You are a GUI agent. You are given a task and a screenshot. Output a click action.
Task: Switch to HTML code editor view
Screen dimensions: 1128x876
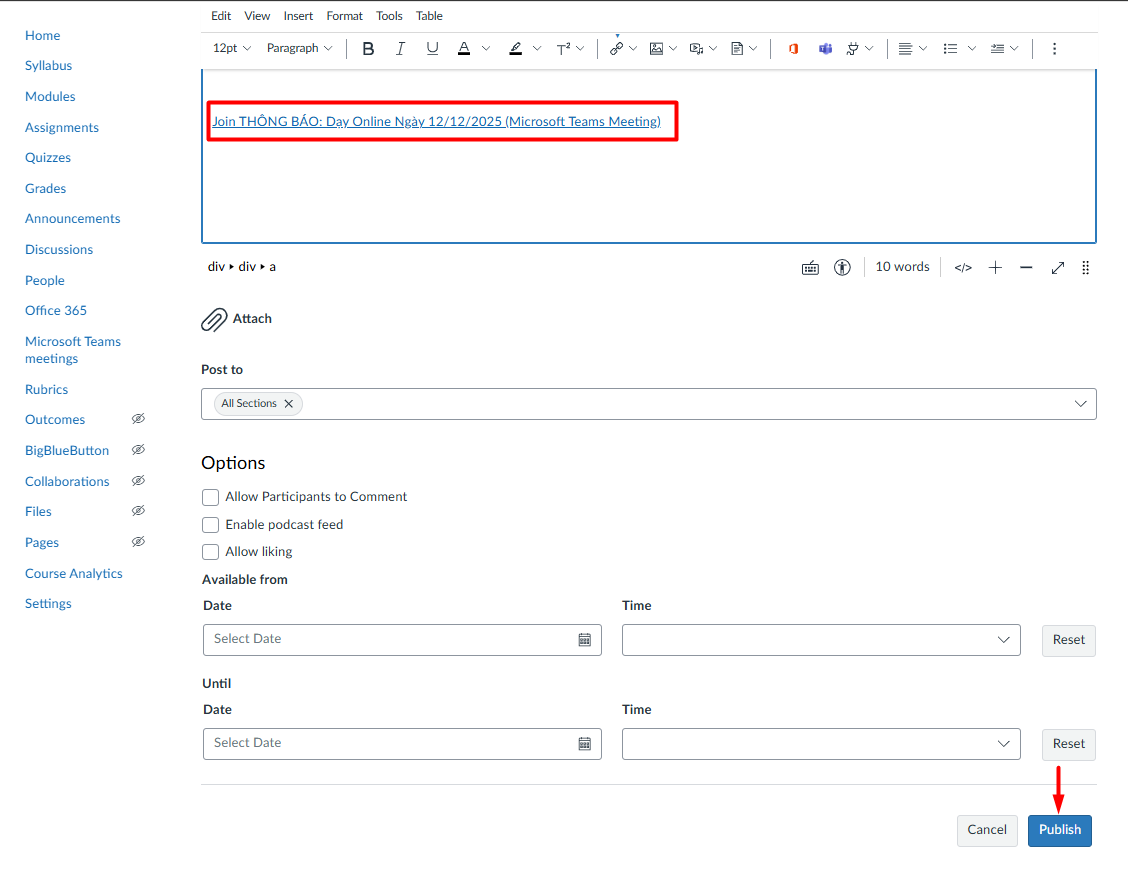tap(963, 267)
